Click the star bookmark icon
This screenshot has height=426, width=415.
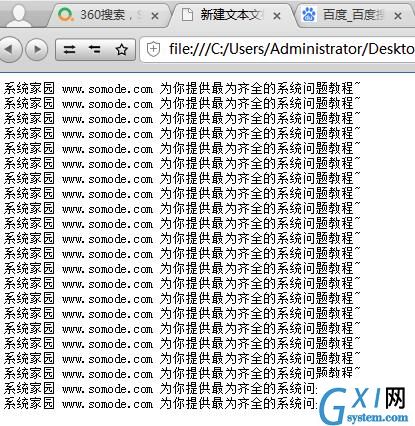tap(121, 50)
